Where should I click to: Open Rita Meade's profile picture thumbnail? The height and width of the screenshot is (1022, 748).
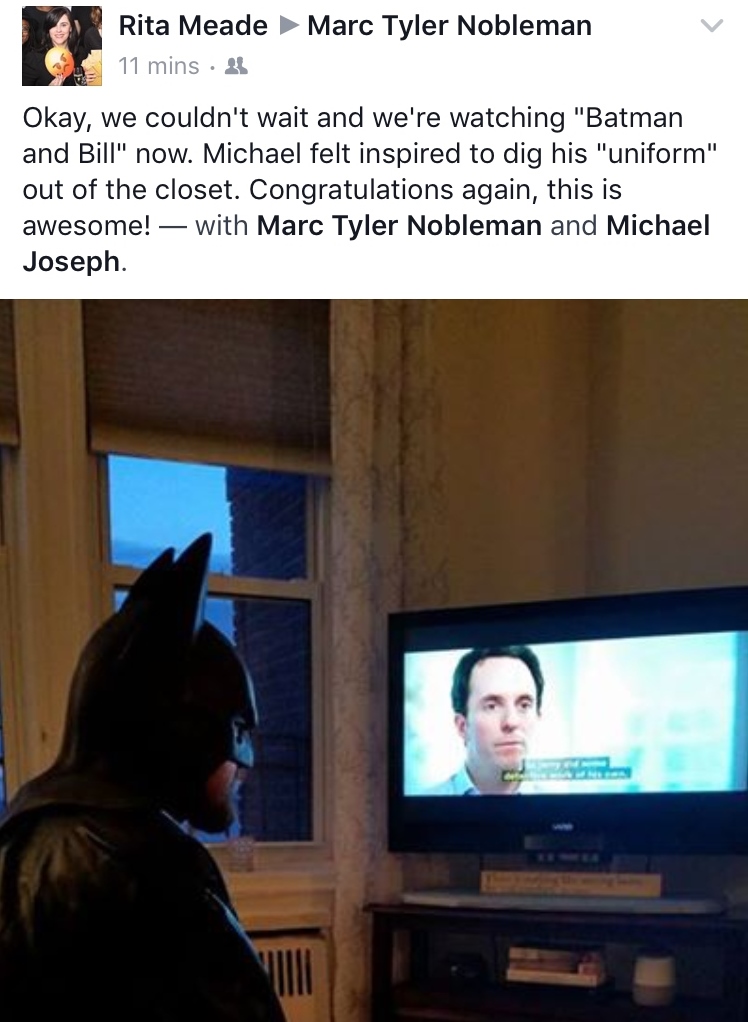pyautogui.click(x=62, y=46)
